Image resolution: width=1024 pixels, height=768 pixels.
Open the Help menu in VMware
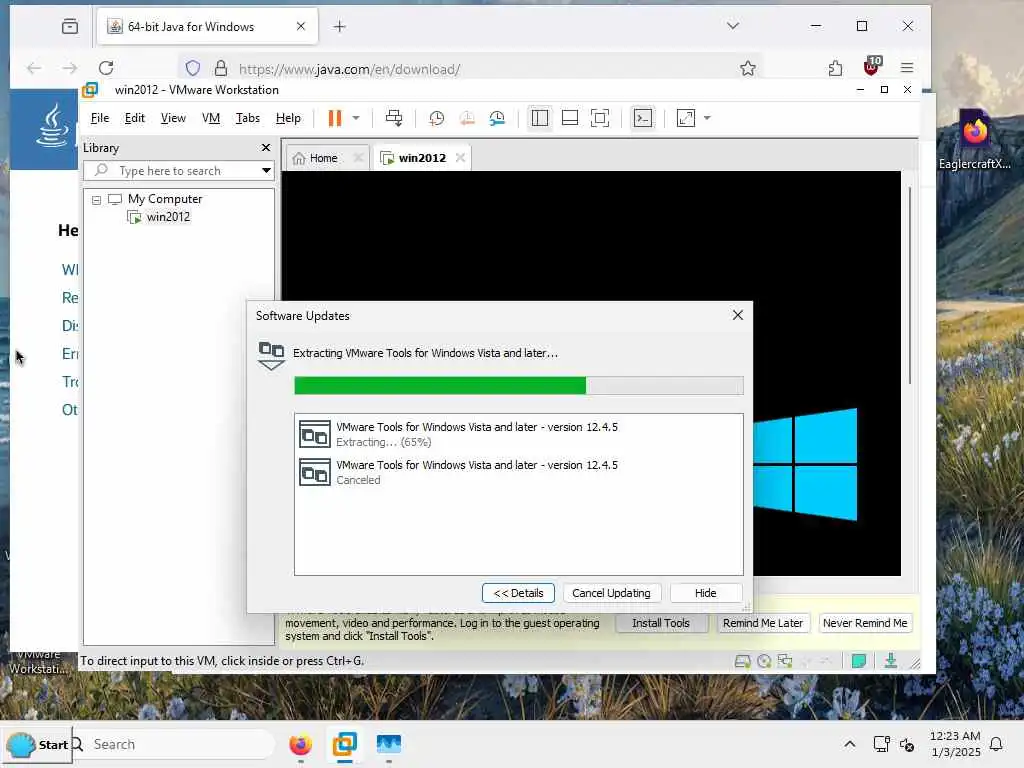tap(288, 118)
